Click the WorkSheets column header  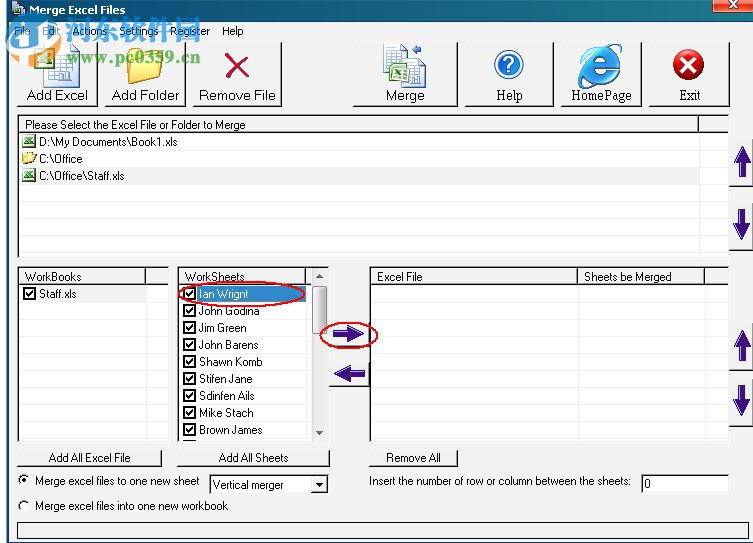[242, 277]
